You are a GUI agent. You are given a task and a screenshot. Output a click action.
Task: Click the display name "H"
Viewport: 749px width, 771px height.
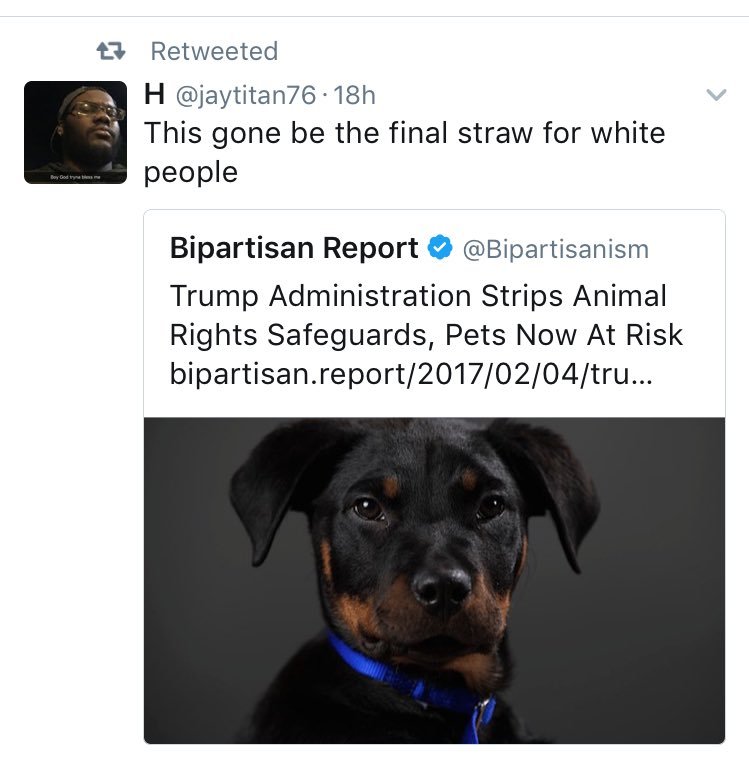pyautogui.click(x=155, y=97)
